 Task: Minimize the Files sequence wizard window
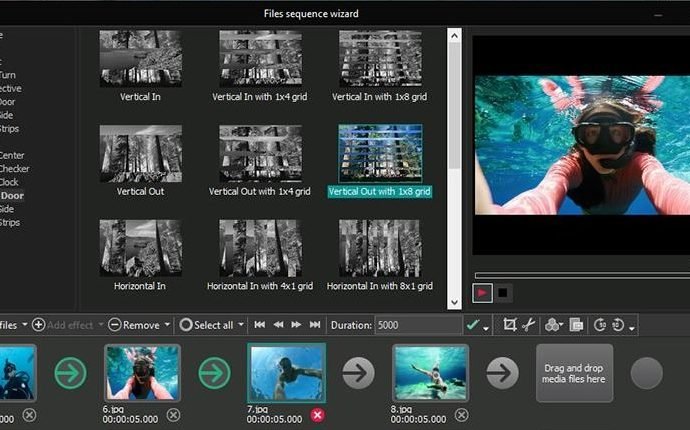click(658, 15)
